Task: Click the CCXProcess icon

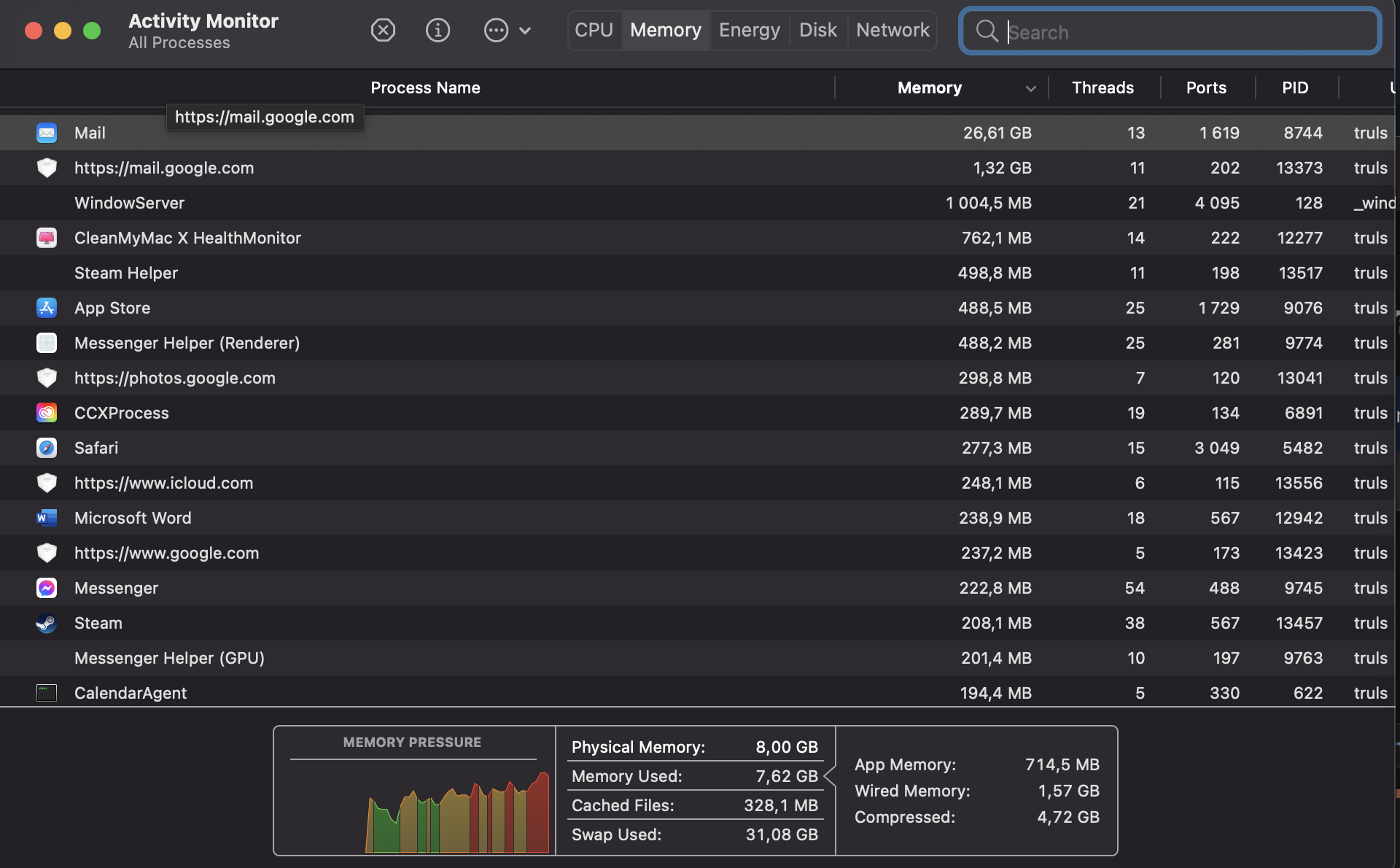Action: 46,412
